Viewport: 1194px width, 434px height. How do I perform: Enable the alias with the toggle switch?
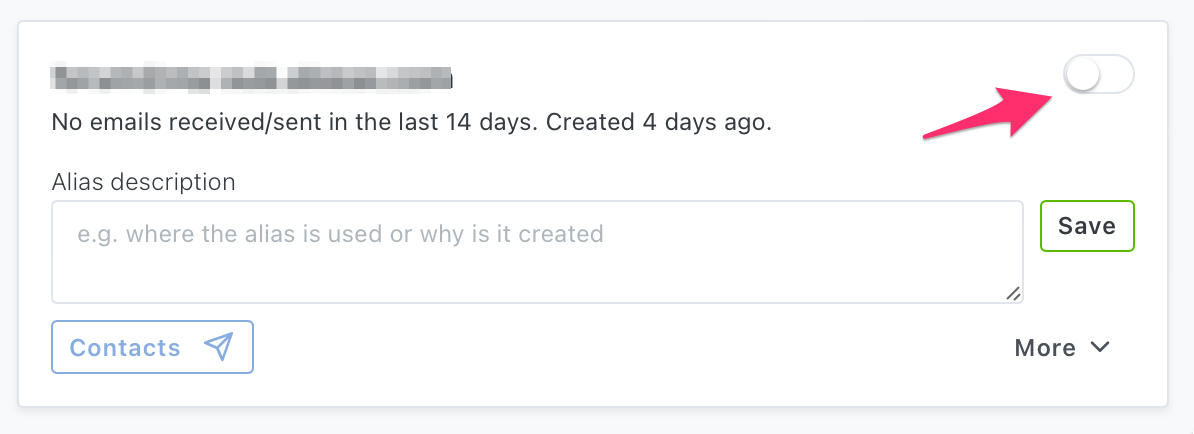click(x=1099, y=75)
